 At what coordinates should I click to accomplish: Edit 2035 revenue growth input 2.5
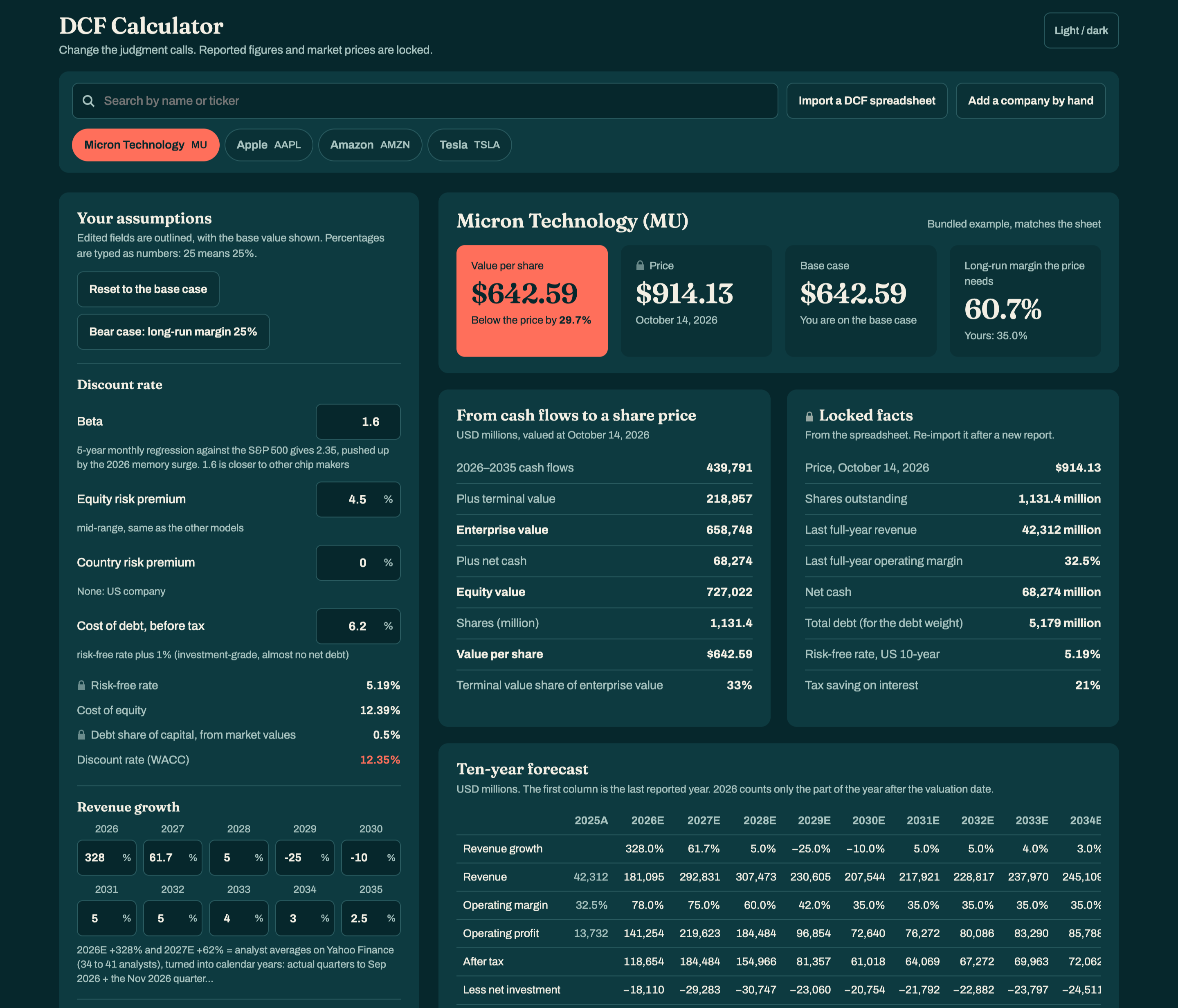(371, 918)
